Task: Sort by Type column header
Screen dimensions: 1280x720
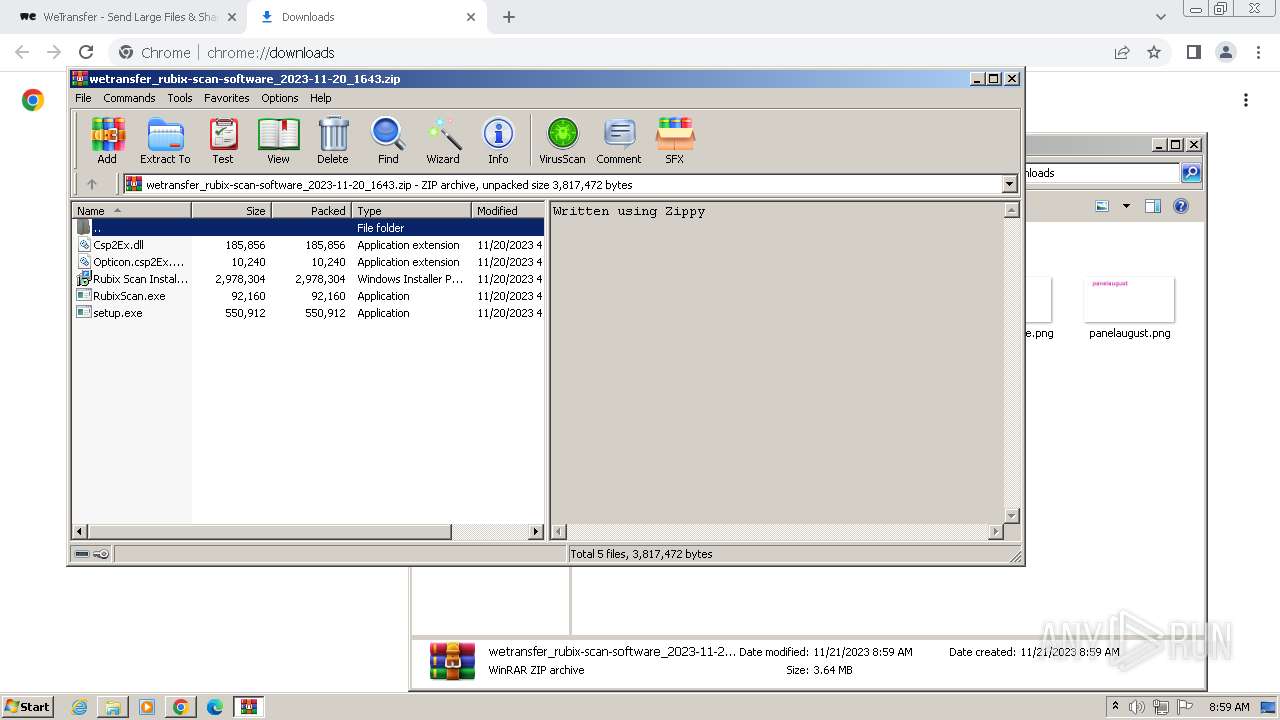Action: click(x=411, y=211)
